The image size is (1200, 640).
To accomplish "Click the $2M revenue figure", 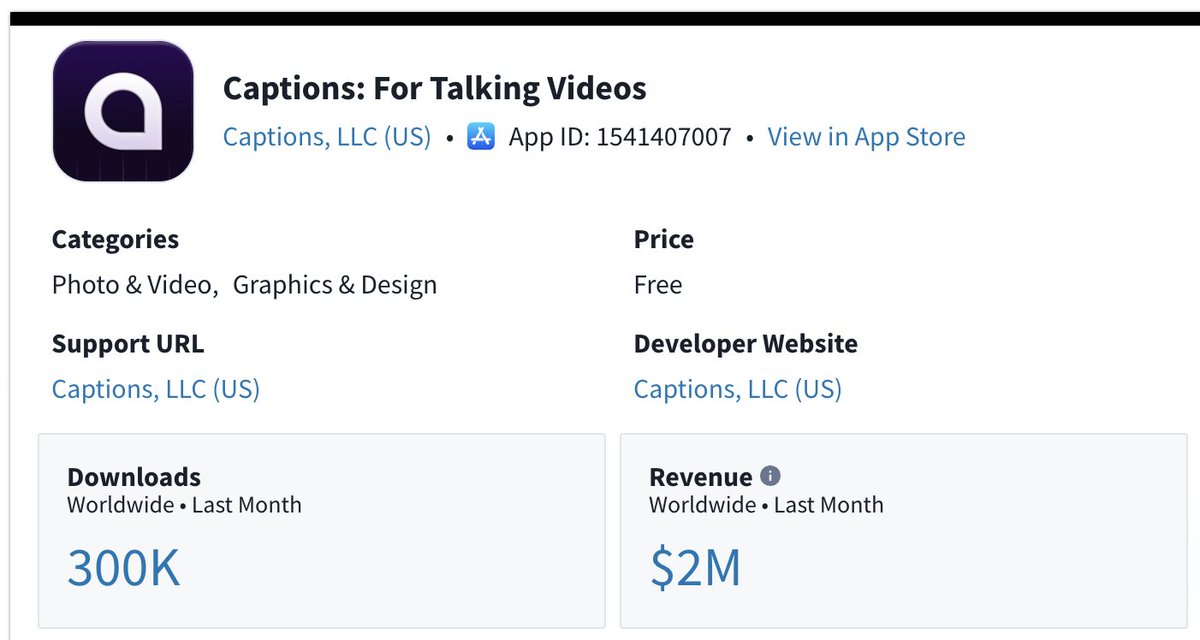I will tap(696, 568).
